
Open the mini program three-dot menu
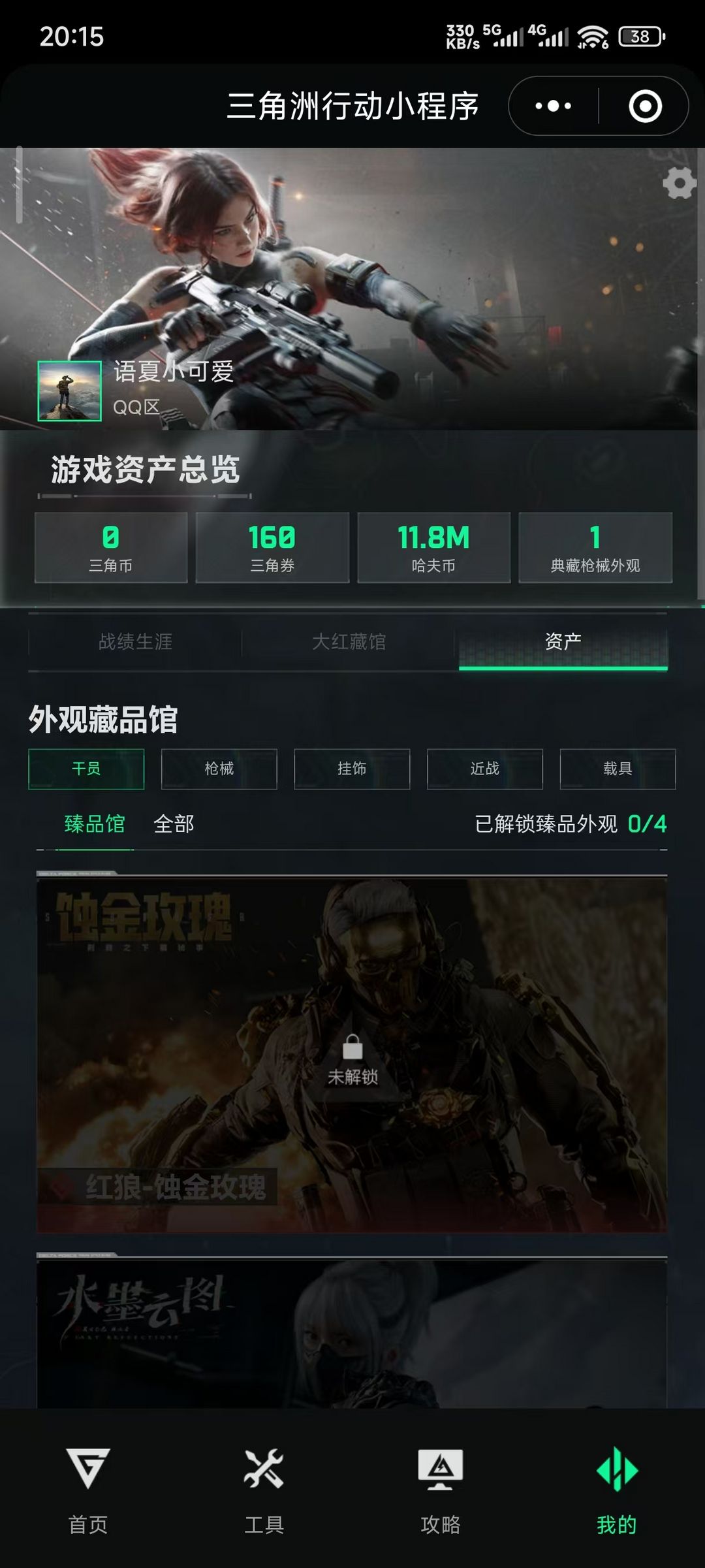click(x=553, y=106)
